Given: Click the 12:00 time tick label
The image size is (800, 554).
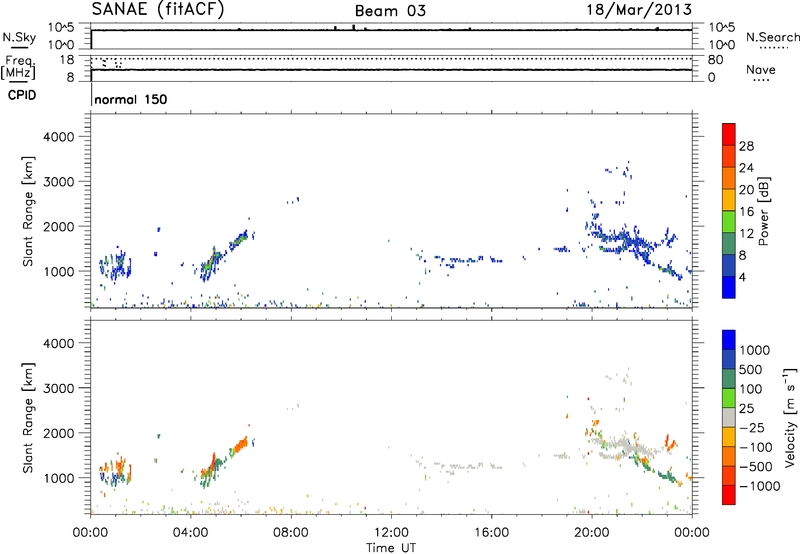Looking at the screenshot, I should (x=391, y=533).
